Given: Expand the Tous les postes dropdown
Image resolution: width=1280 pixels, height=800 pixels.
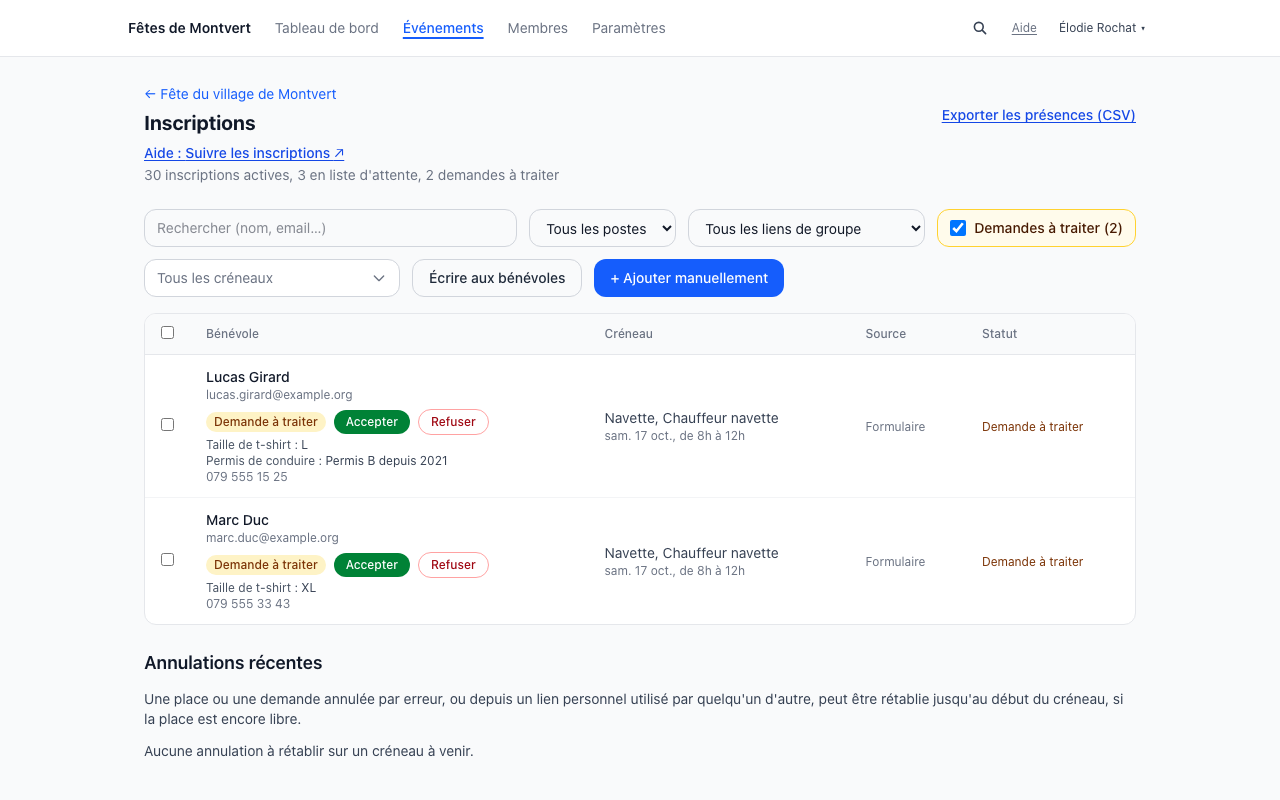Looking at the screenshot, I should click(x=602, y=228).
